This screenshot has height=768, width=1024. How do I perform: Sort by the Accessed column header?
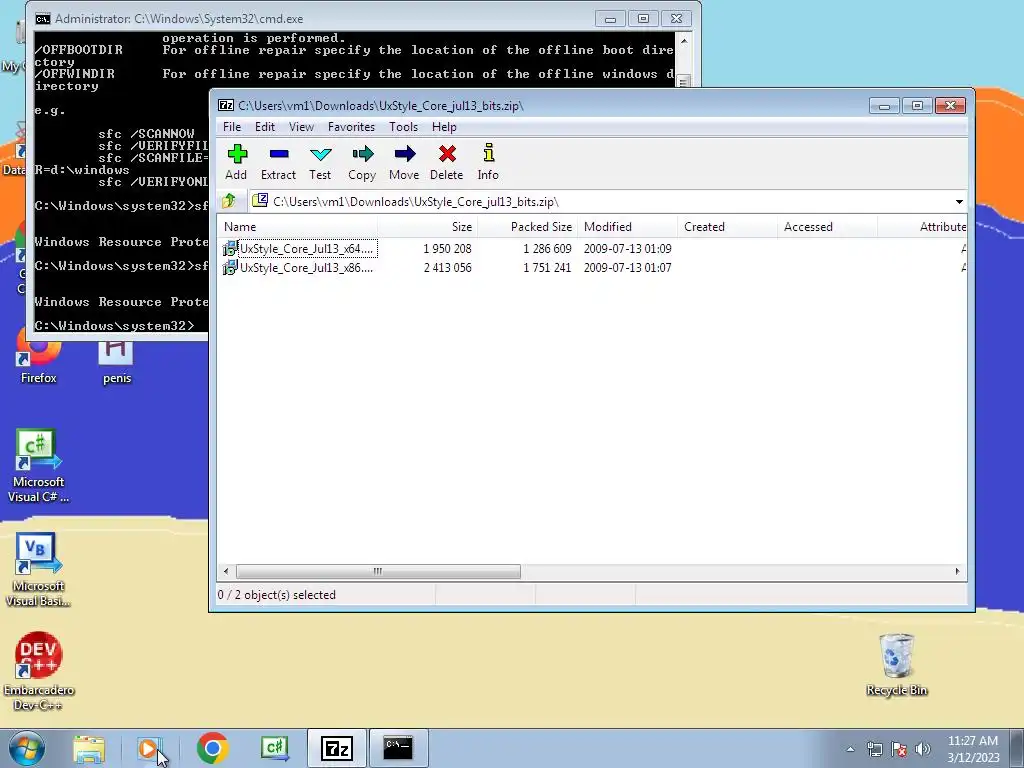pyautogui.click(x=827, y=227)
